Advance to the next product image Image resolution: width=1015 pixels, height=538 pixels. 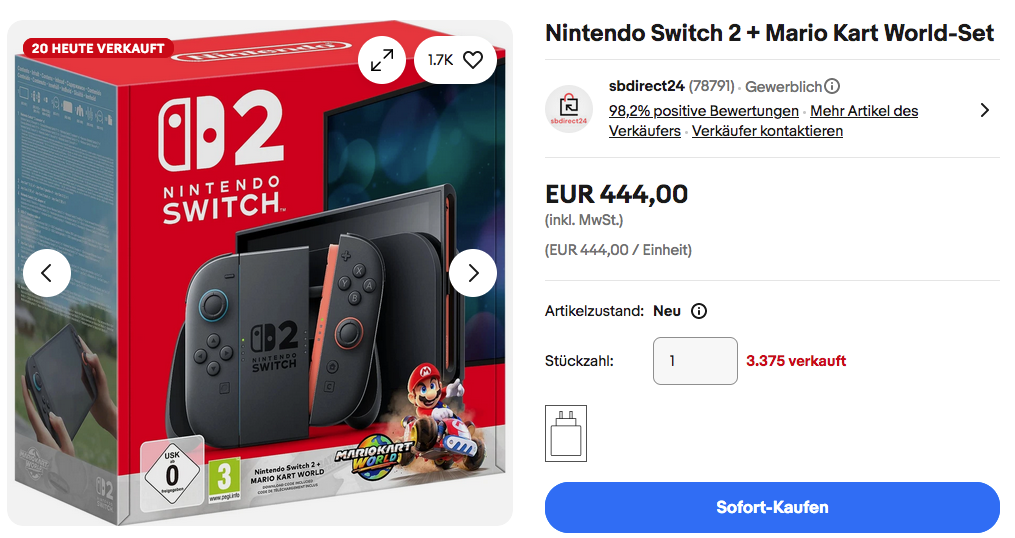(473, 273)
